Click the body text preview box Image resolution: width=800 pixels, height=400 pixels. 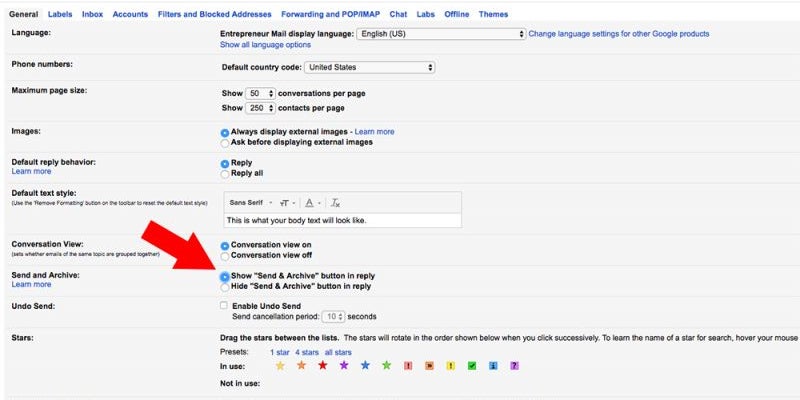(342, 221)
